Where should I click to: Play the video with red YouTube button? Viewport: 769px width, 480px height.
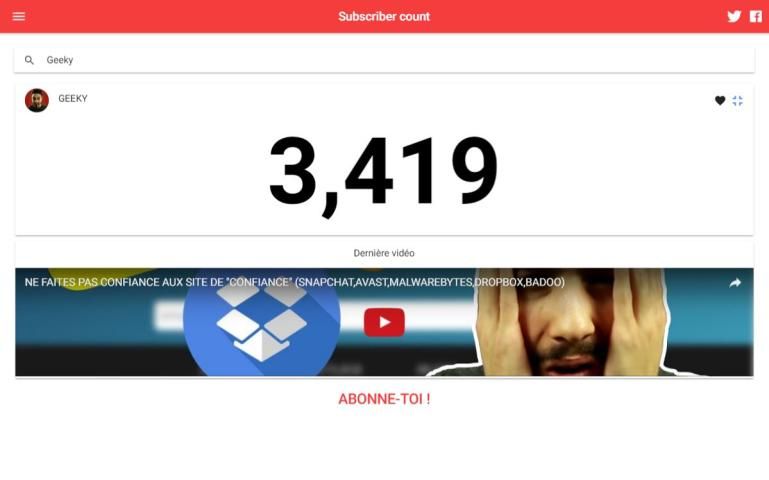384,322
